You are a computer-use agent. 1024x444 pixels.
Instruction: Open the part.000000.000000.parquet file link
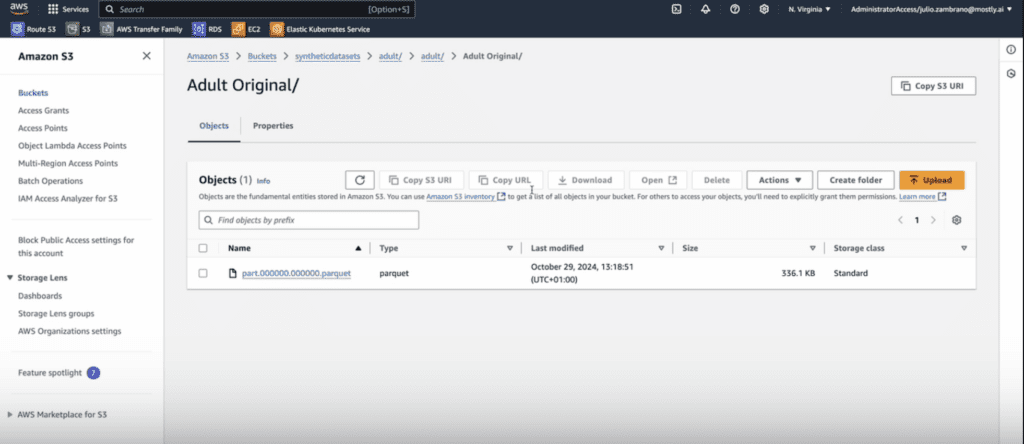(x=296, y=273)
